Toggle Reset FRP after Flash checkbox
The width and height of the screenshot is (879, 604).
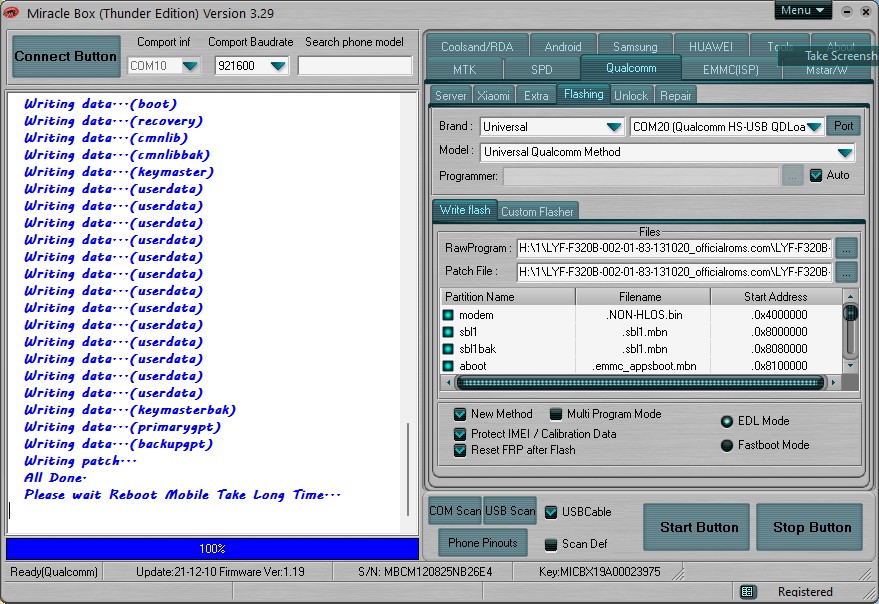click(460, 450)
